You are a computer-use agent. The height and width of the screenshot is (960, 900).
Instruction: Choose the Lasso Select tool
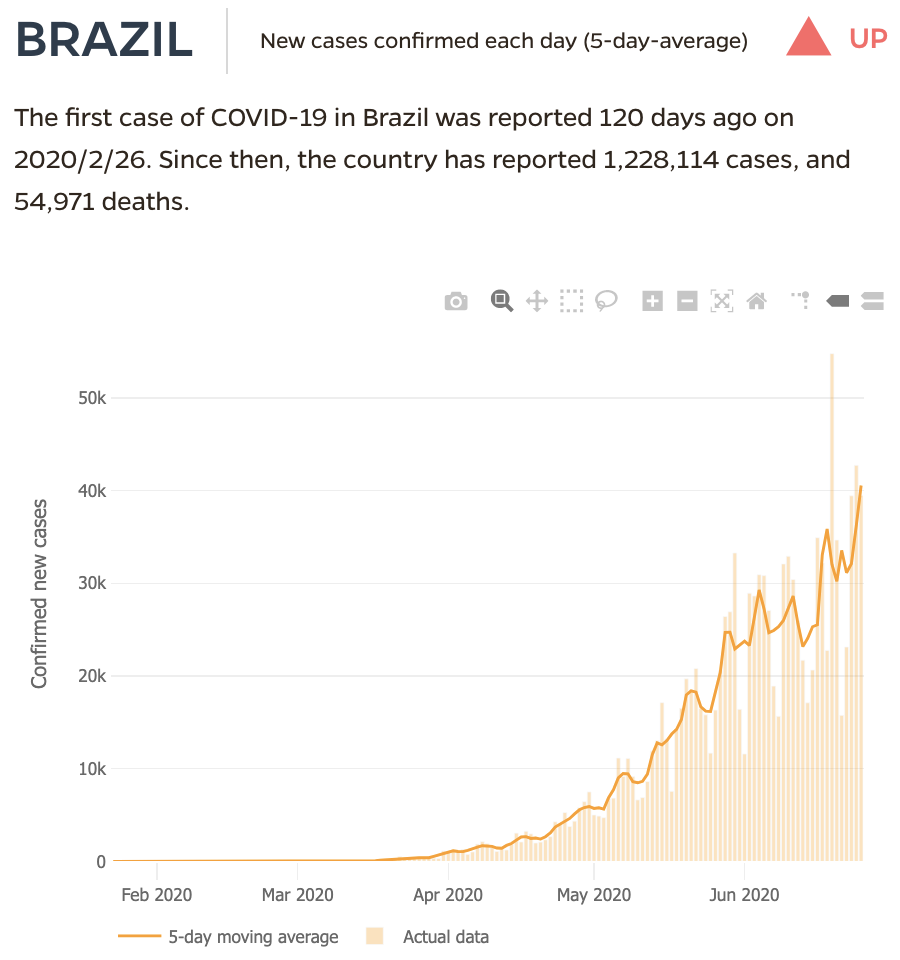[x=606, y=300]
